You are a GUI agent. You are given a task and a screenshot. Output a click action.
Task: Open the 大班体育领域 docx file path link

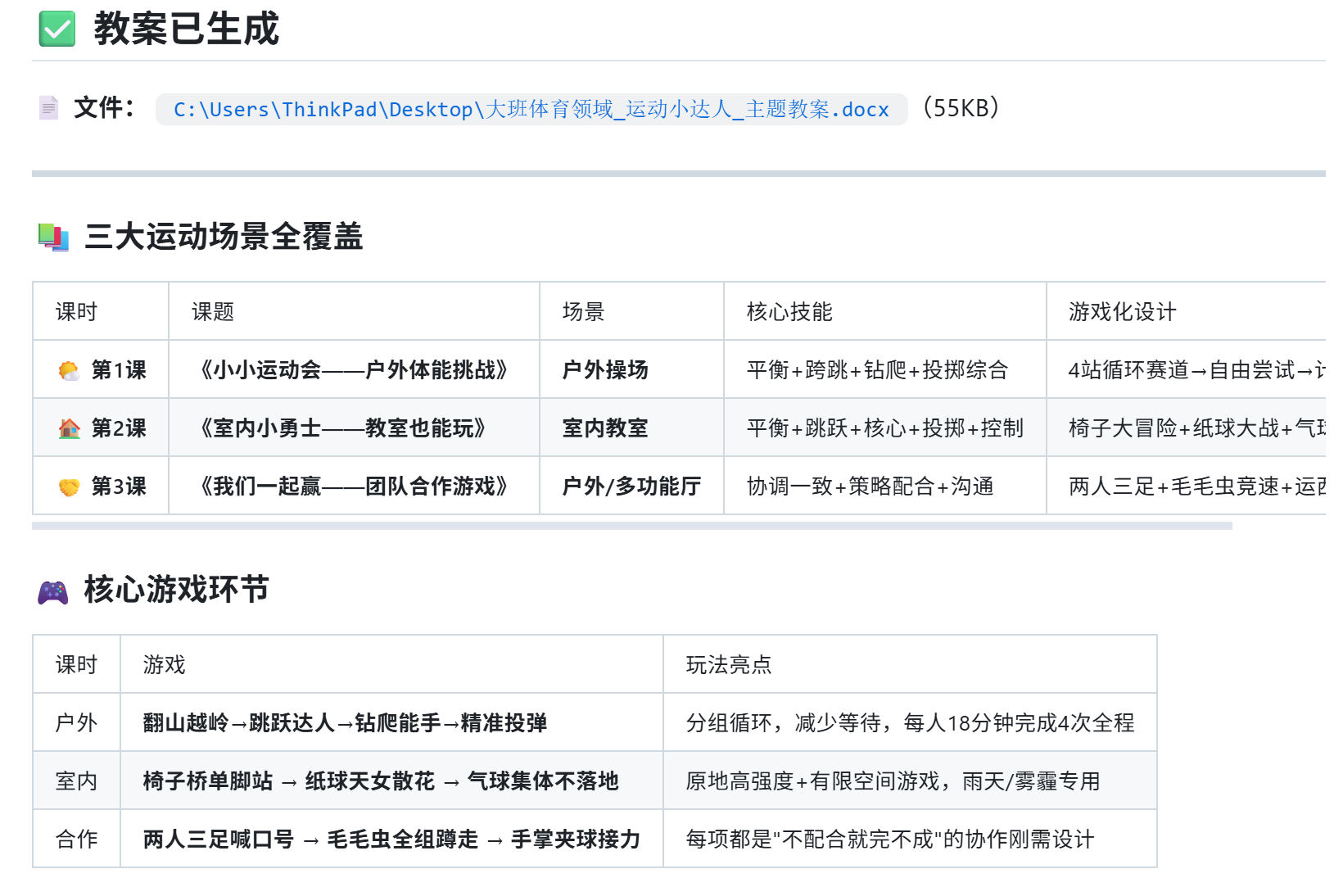531,109
